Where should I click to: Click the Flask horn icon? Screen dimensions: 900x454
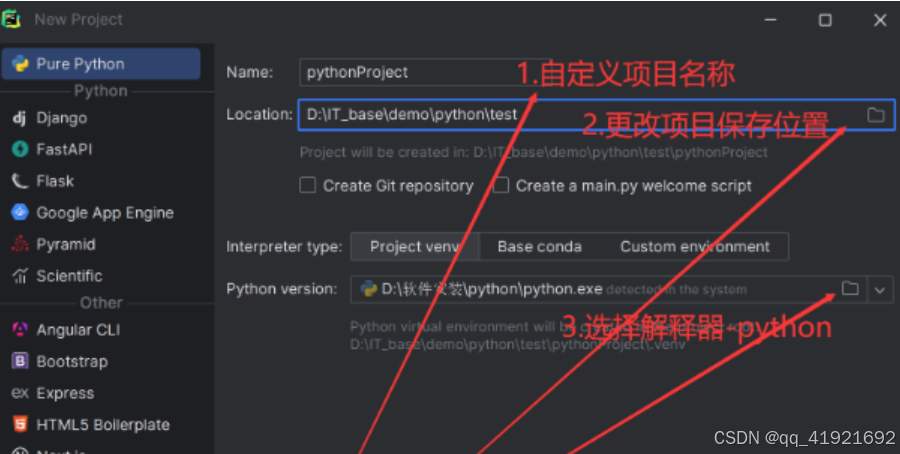coord(20,181)
